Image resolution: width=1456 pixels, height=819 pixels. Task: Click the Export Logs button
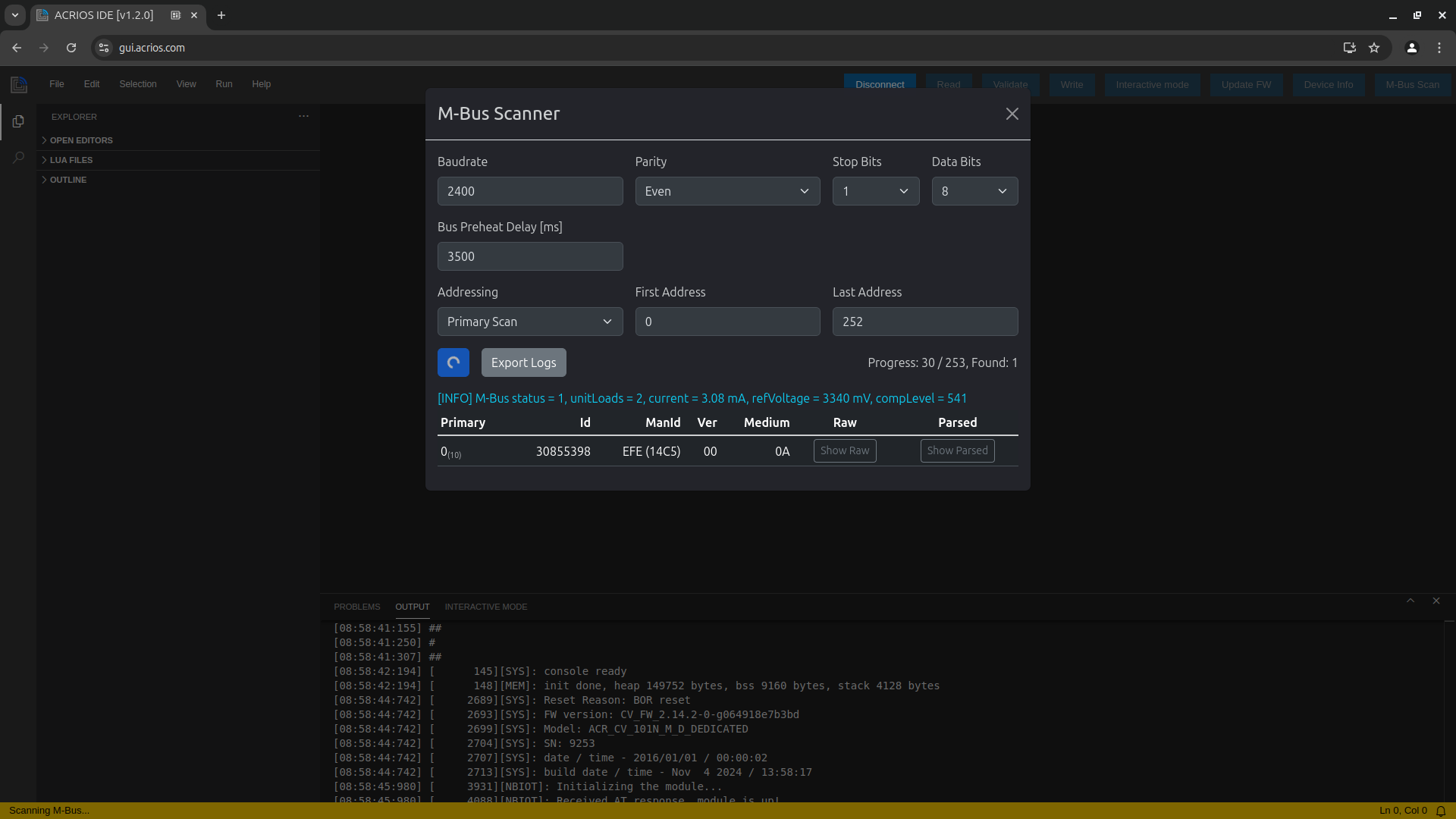pos(523,362)
